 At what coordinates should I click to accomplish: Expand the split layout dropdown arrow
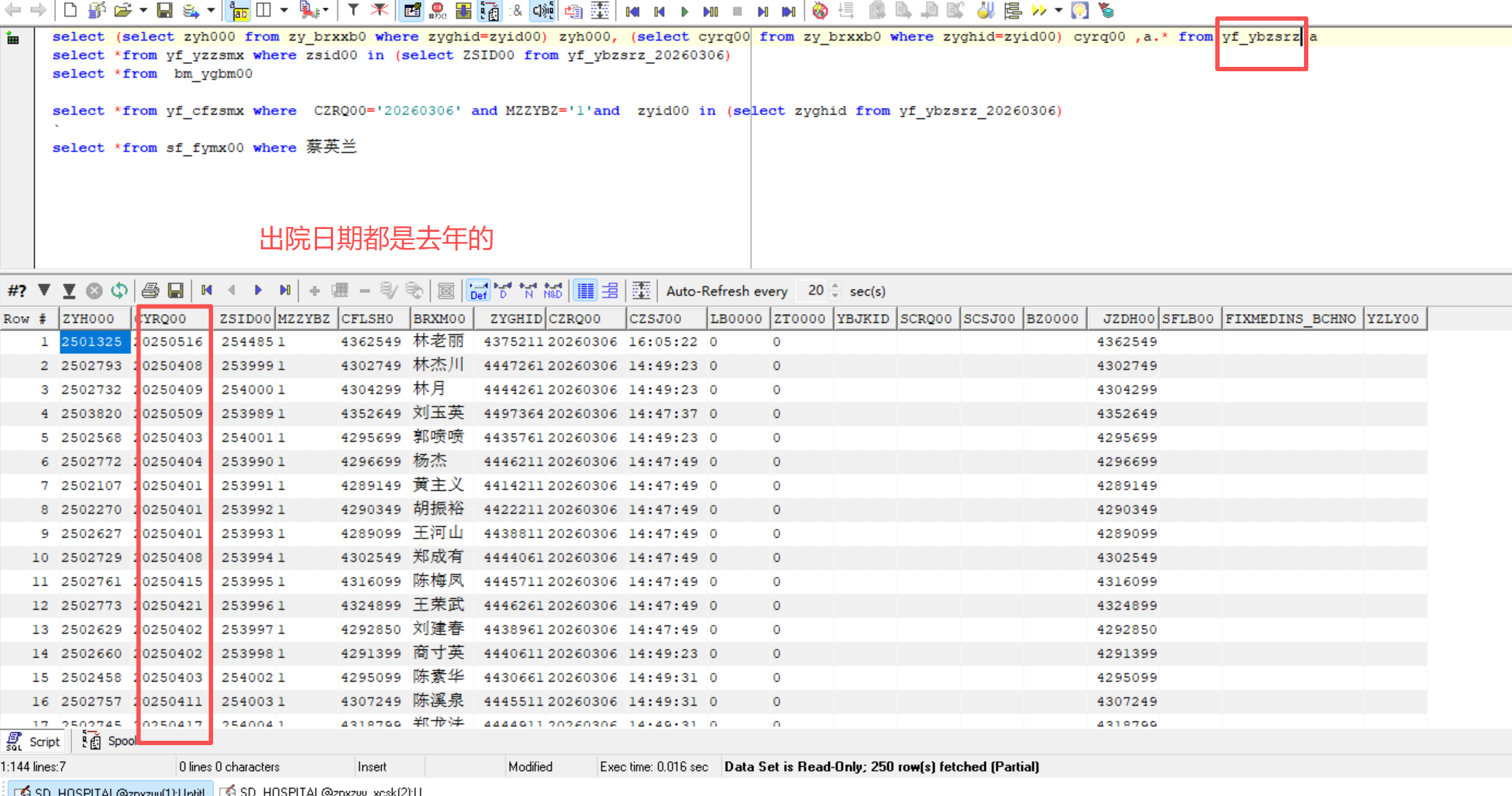pos(284,10)
